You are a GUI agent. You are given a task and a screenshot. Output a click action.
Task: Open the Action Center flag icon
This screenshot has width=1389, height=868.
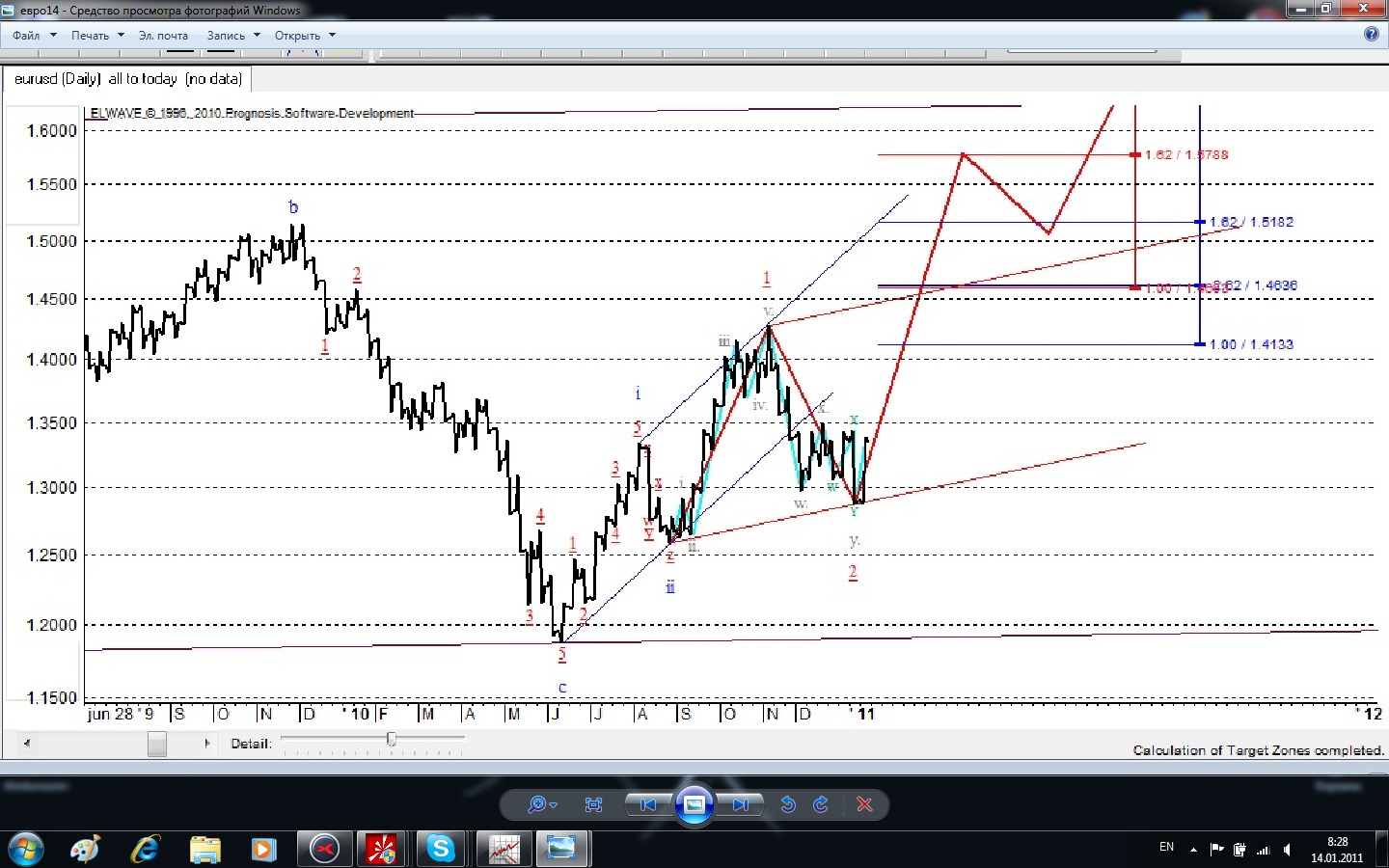[x=1216, y=850]
